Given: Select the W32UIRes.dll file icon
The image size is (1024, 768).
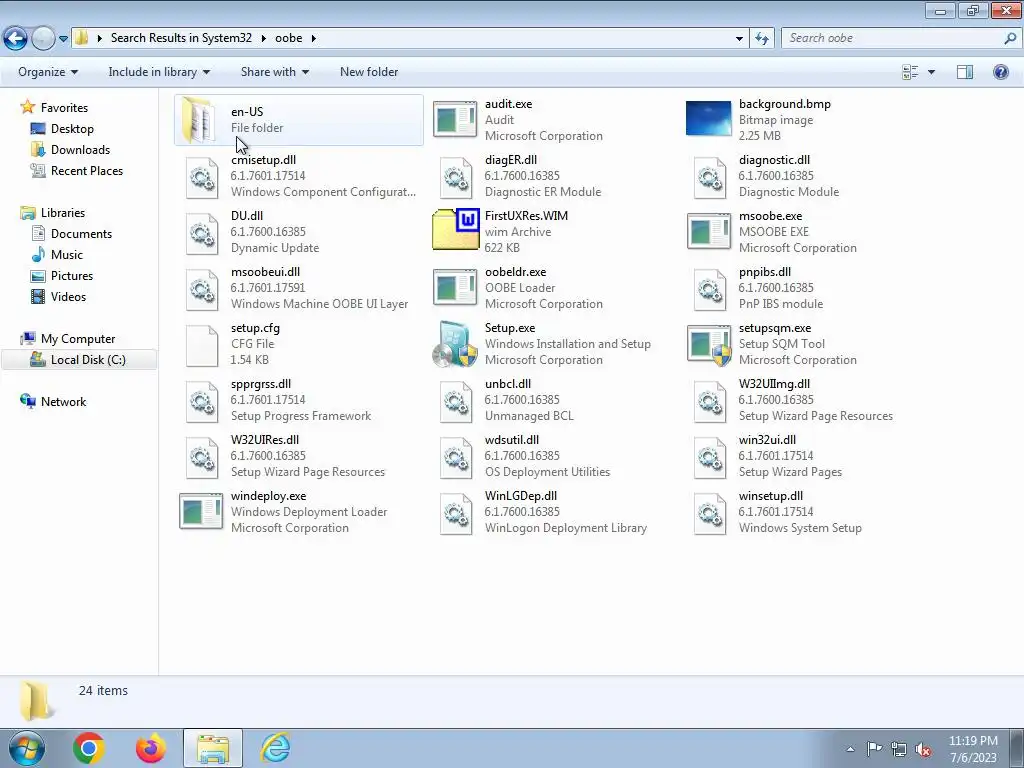Looking at the screenshot, I should (x=202, y=458).
